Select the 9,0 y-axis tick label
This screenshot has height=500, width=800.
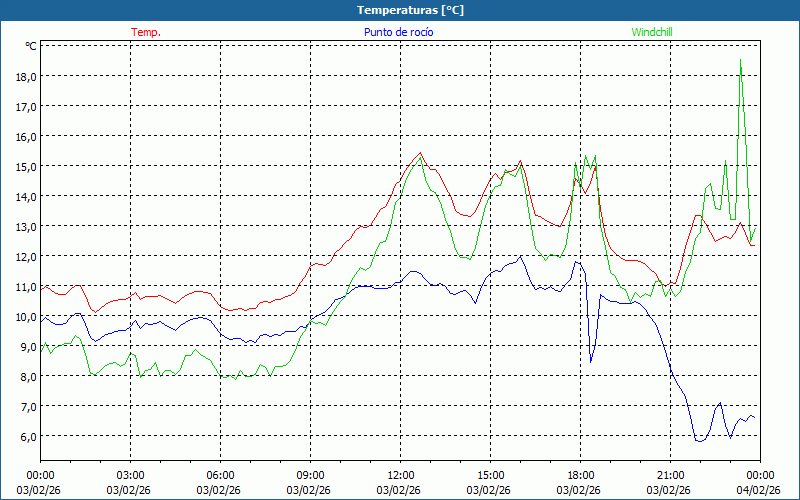pos(25,346)
